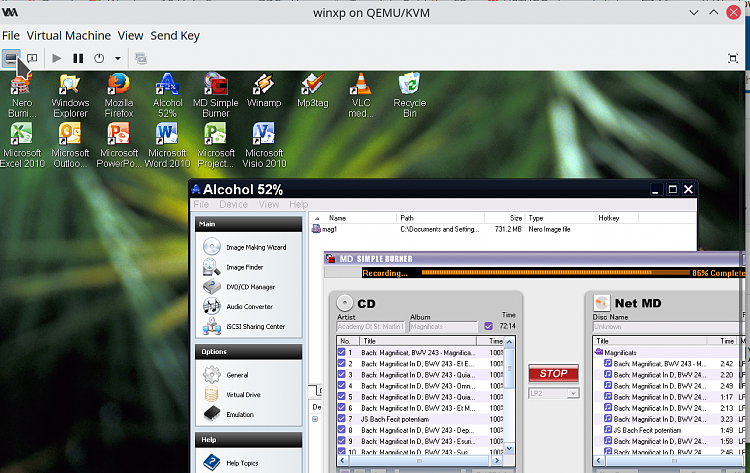750x473 pixels.
Task: Show the graphical console view icon
Action: pos(11,58)
